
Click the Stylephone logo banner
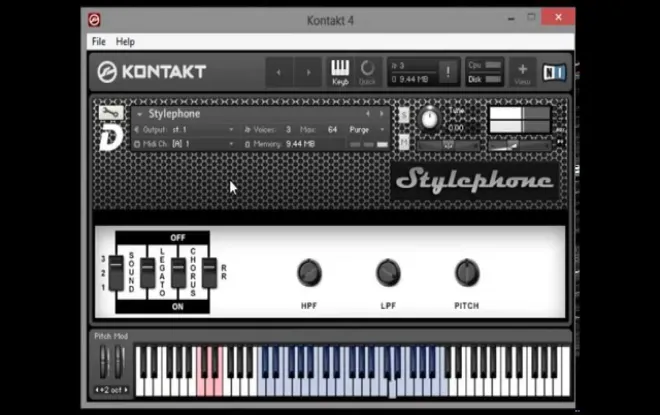click(474, 181)
